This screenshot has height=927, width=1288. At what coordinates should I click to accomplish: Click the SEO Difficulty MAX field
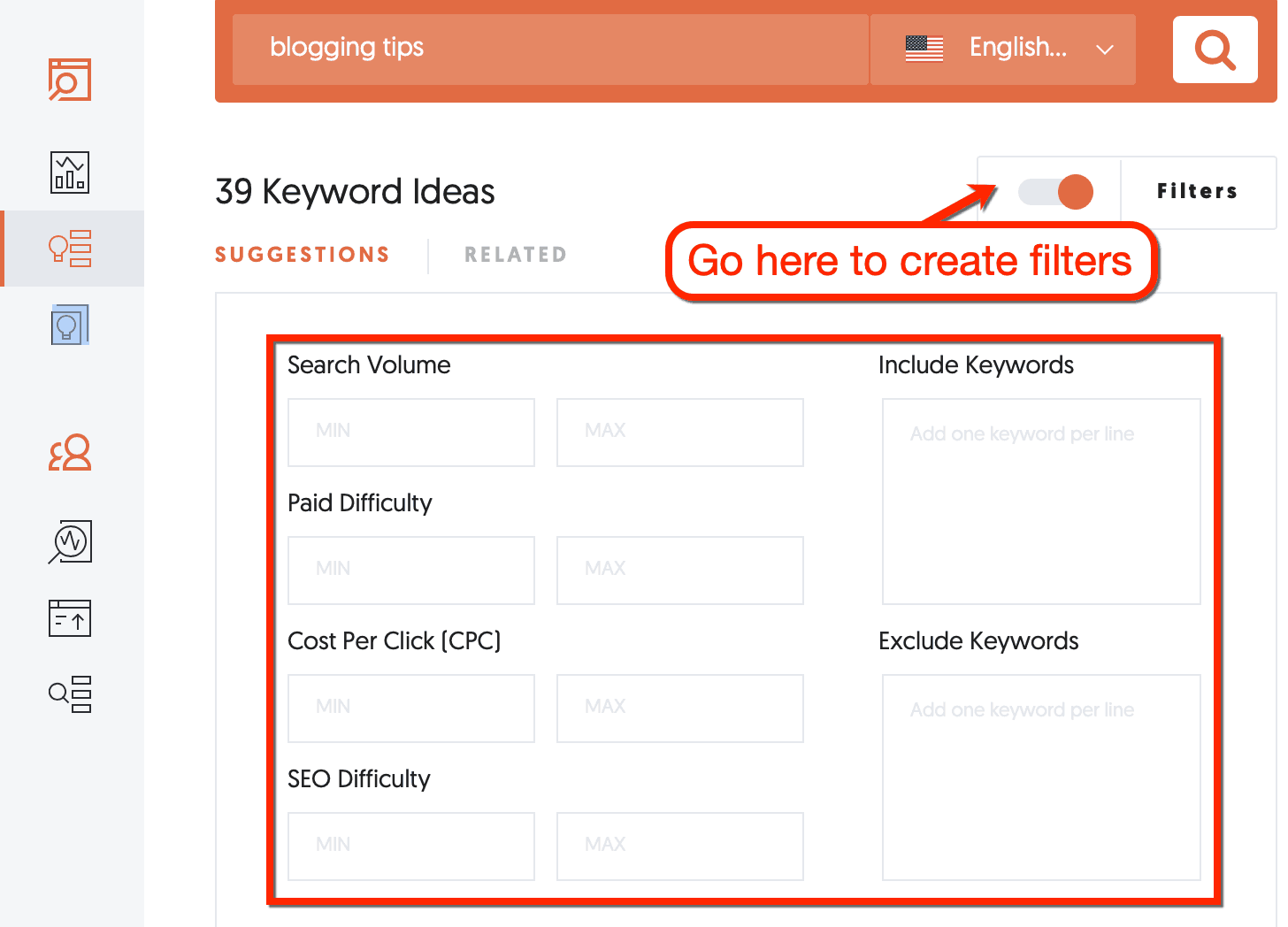click(x=679, y=846)
